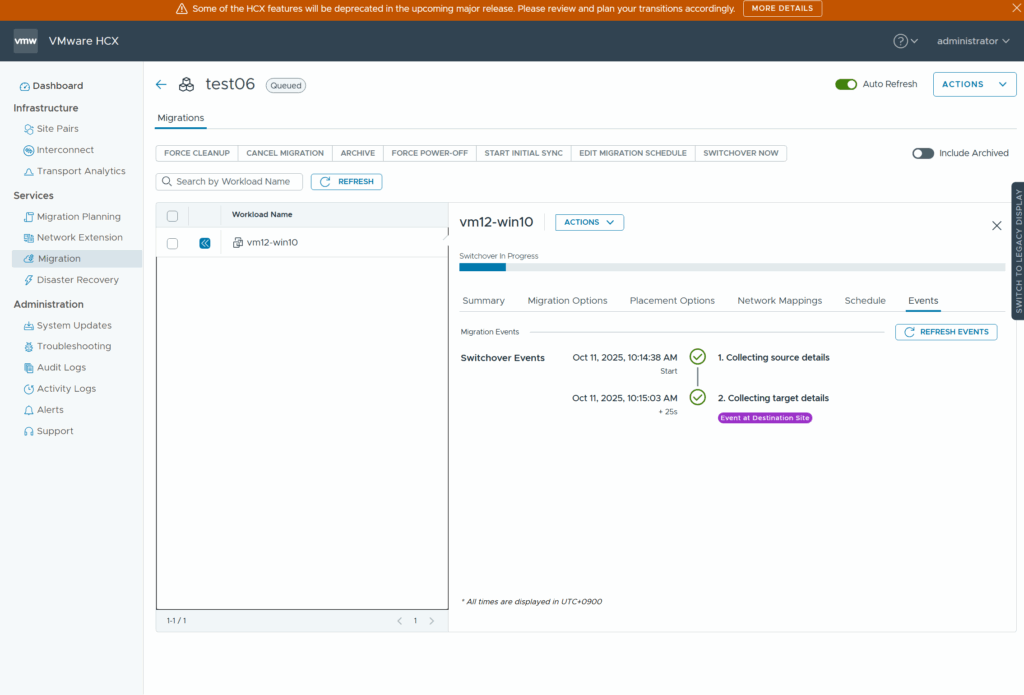Click the Disaster Recovery sidebar icon
Image resolution: width=1024 pixels, height=695 pixels.
click(29, 280)
